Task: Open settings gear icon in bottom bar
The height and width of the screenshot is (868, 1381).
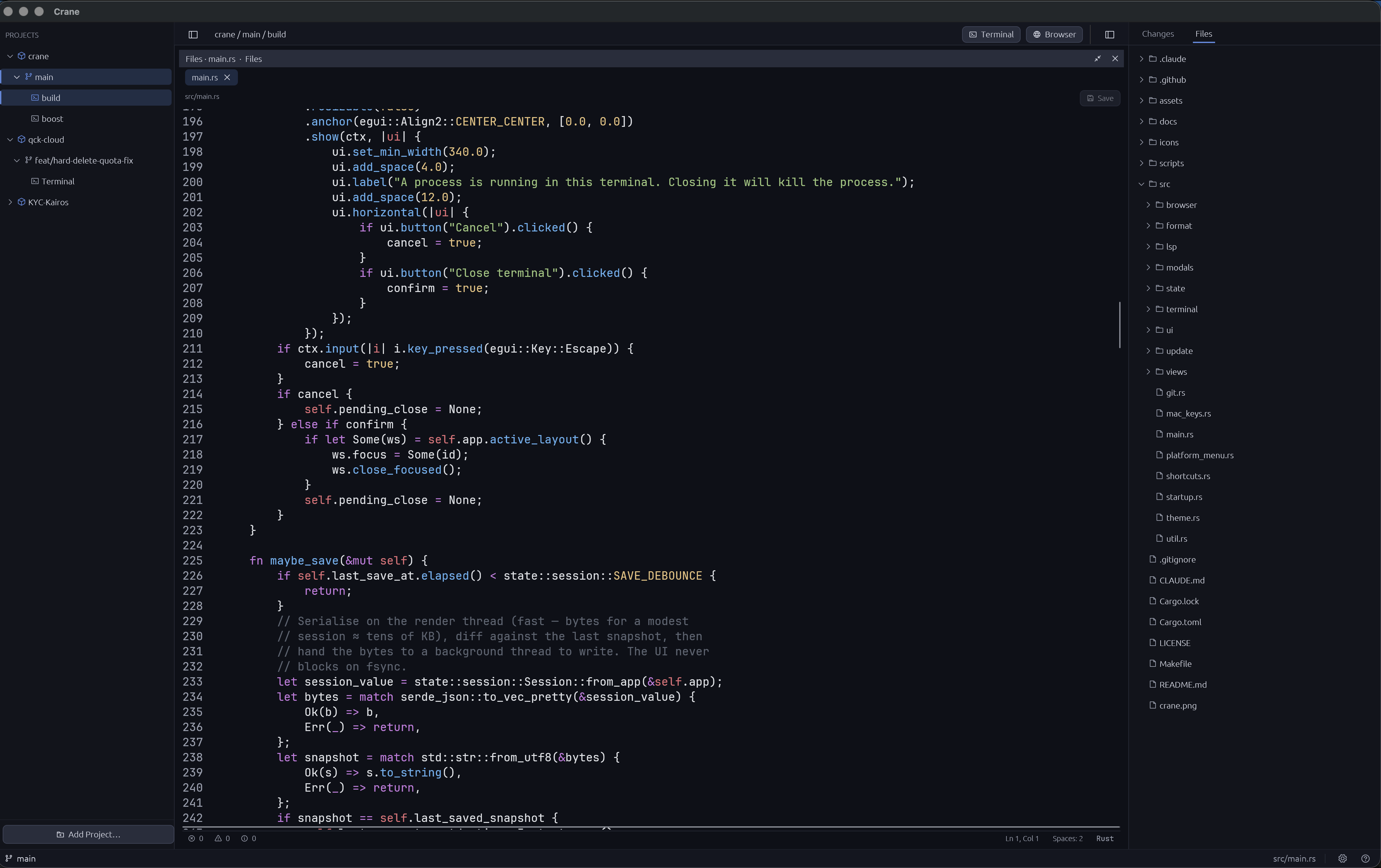Action: click(x=1343, y=858)
